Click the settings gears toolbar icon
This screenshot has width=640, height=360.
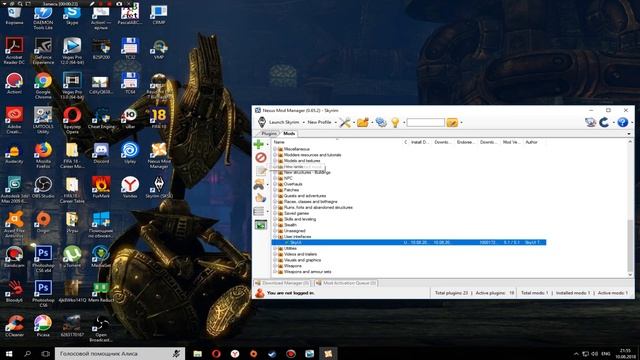[x=381, y=122]
